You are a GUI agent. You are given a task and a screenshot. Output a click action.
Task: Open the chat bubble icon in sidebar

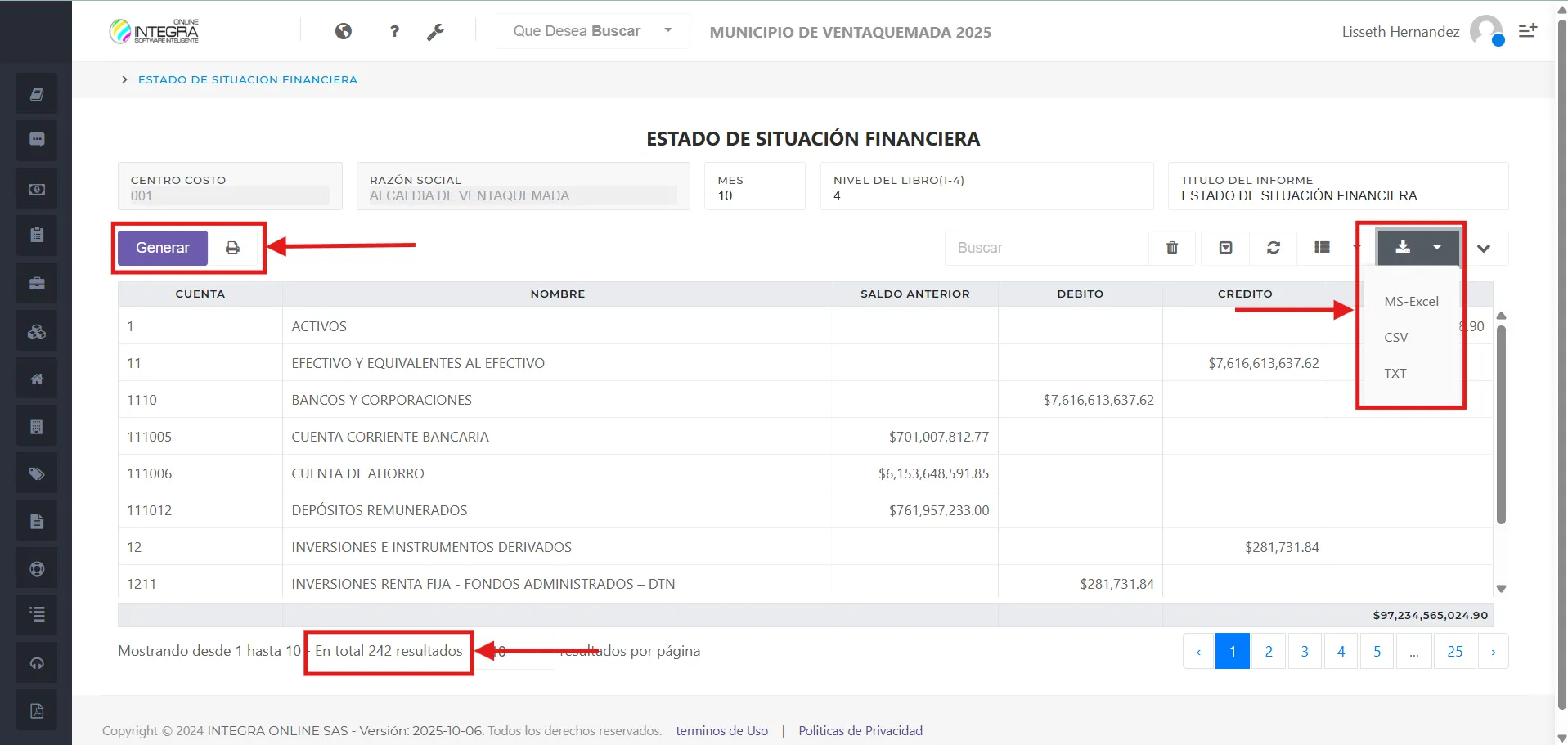pos(36,140)
